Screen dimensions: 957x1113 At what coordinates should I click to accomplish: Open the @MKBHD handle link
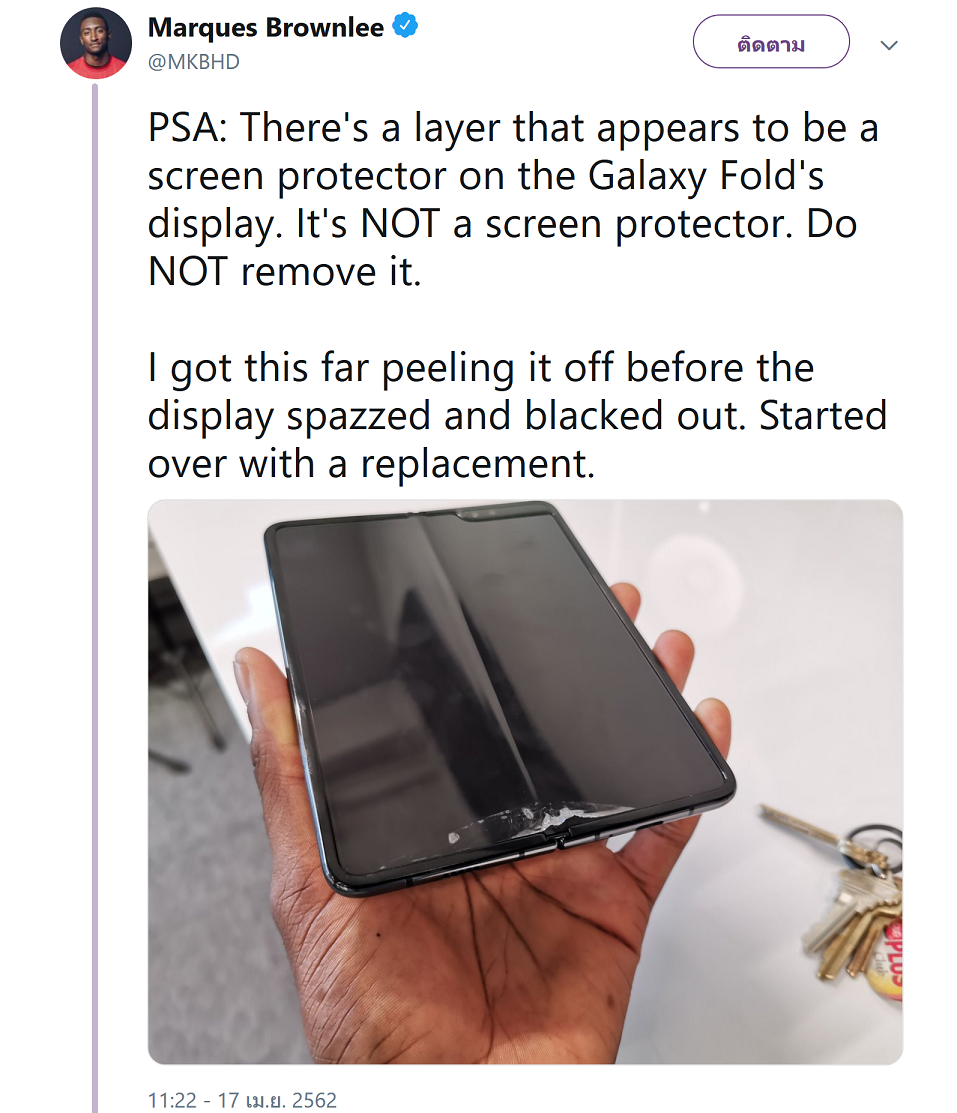[194, 62]
